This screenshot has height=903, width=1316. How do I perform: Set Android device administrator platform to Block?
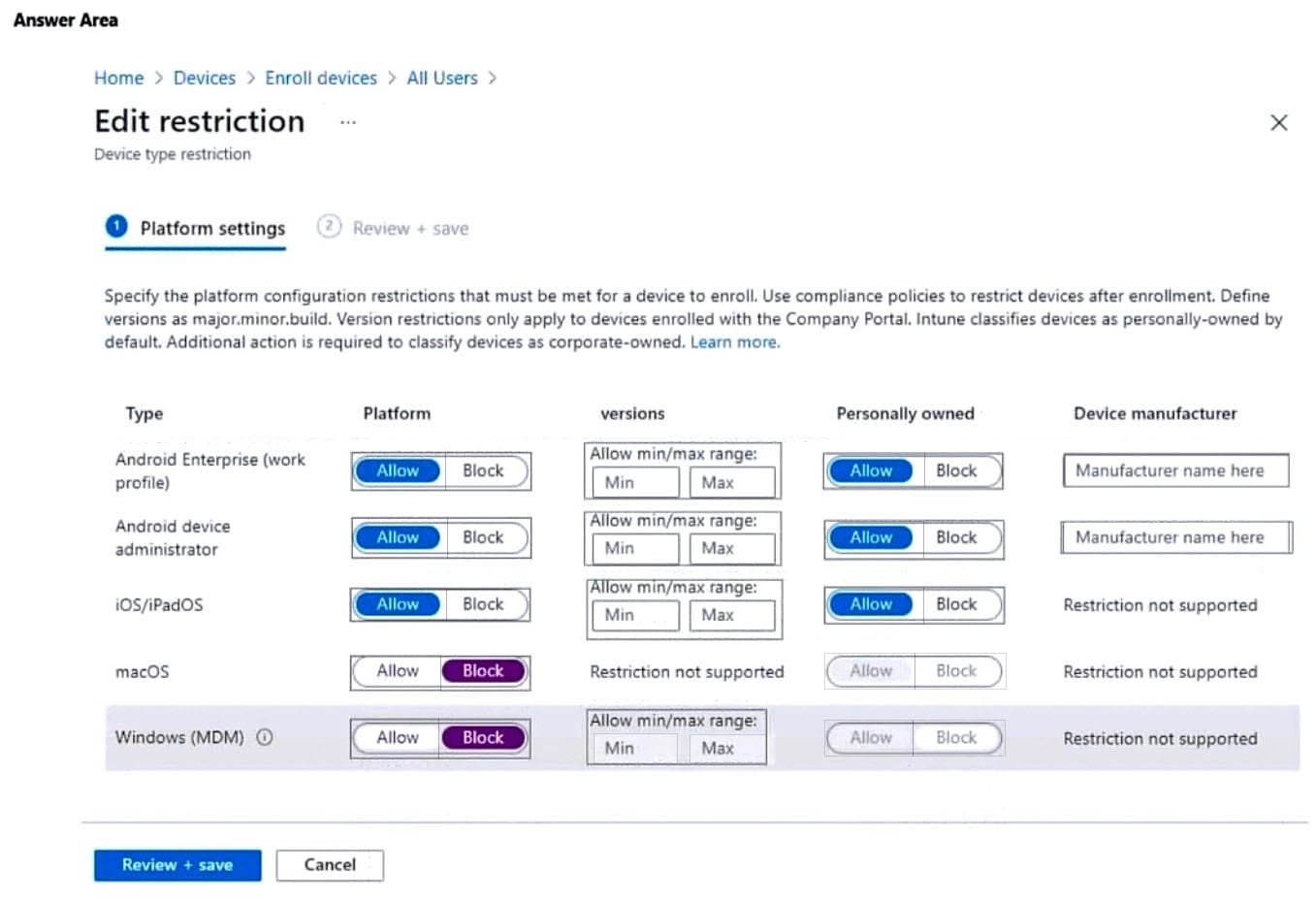(483, 537)
